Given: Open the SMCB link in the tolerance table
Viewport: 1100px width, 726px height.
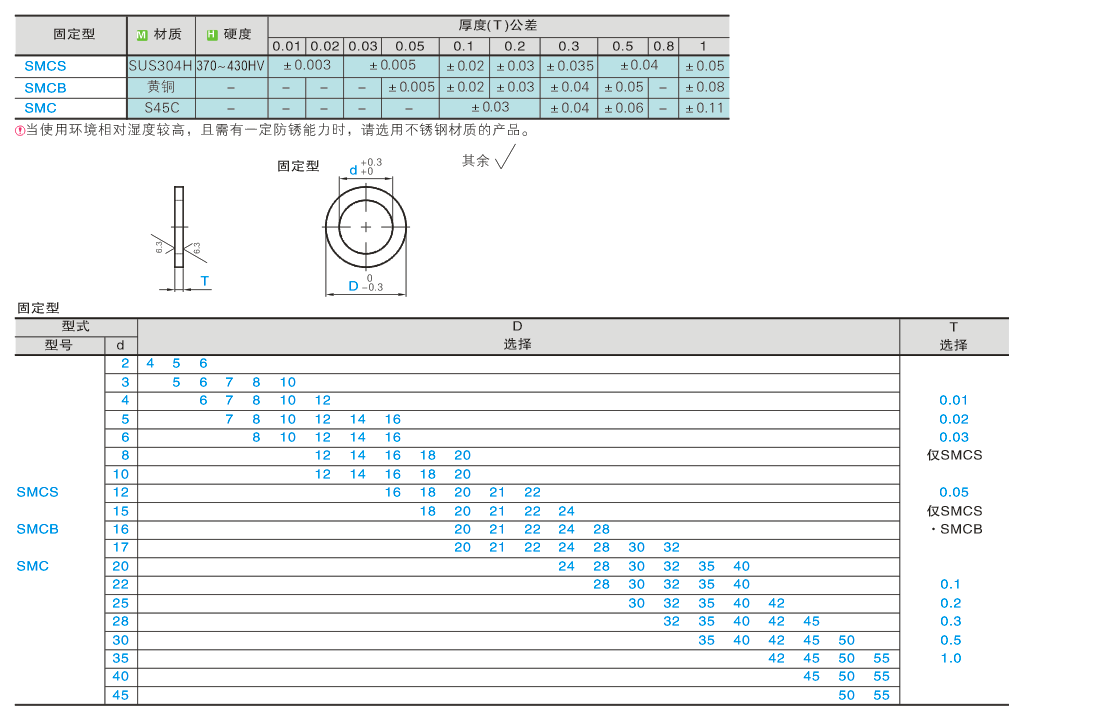Looking at the screenshot, I should [x=45, y=88].
